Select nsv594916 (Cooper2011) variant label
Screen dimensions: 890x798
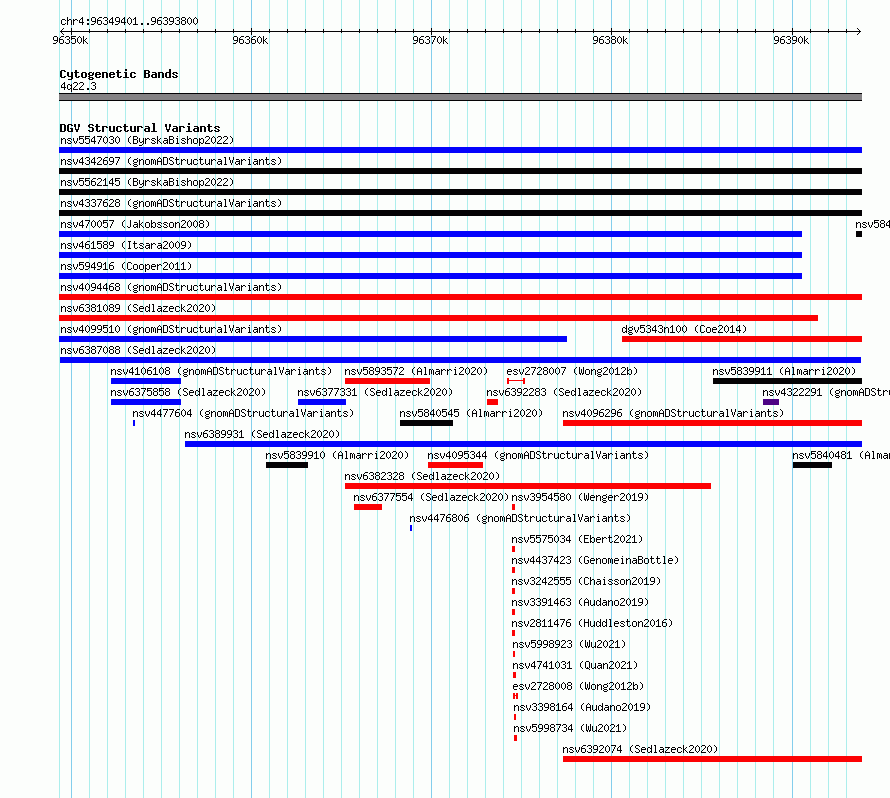[x=126, y=266]
